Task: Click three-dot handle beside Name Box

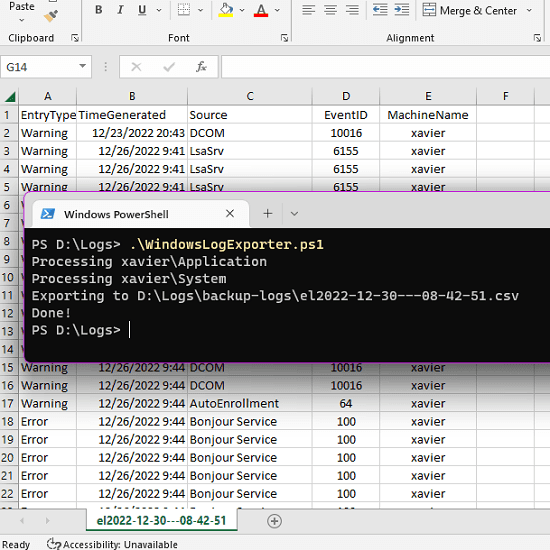Action: tap(105, 67)
